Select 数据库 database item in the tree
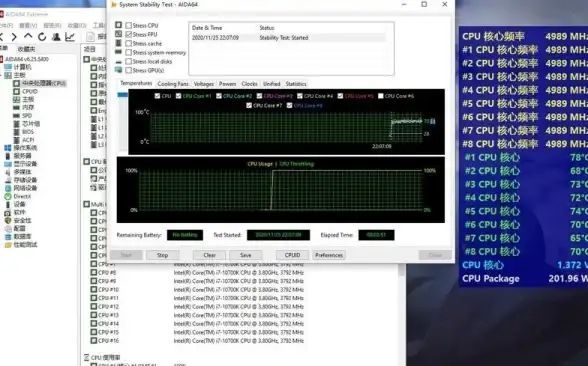This screenshot has height=366, width=588. 22,237
